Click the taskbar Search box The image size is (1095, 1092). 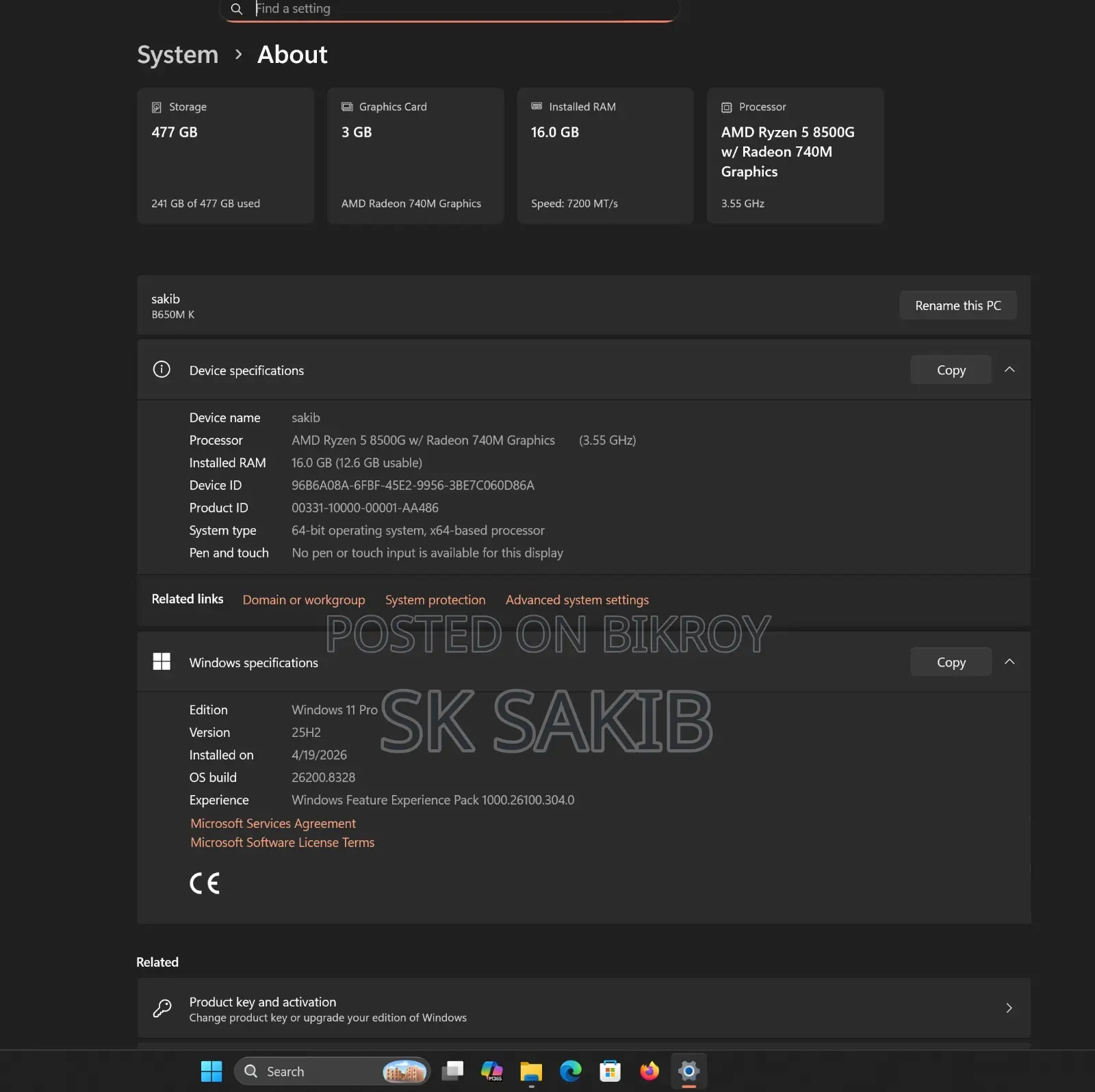(332, 1071)
